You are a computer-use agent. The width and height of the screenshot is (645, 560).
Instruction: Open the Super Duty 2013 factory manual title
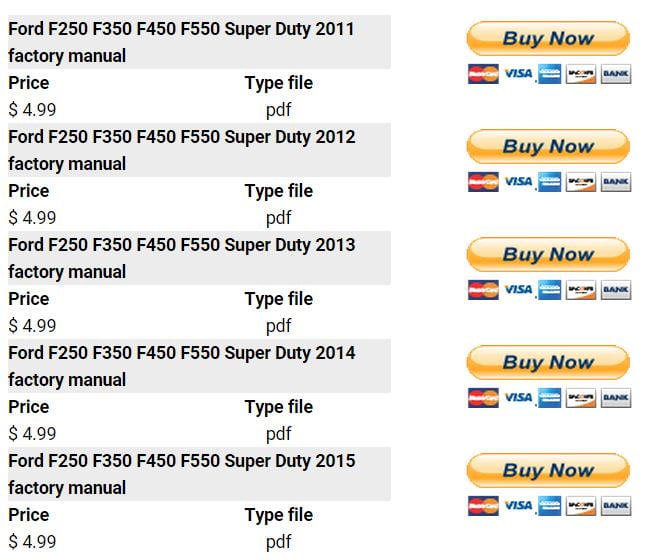coord(181,258)
